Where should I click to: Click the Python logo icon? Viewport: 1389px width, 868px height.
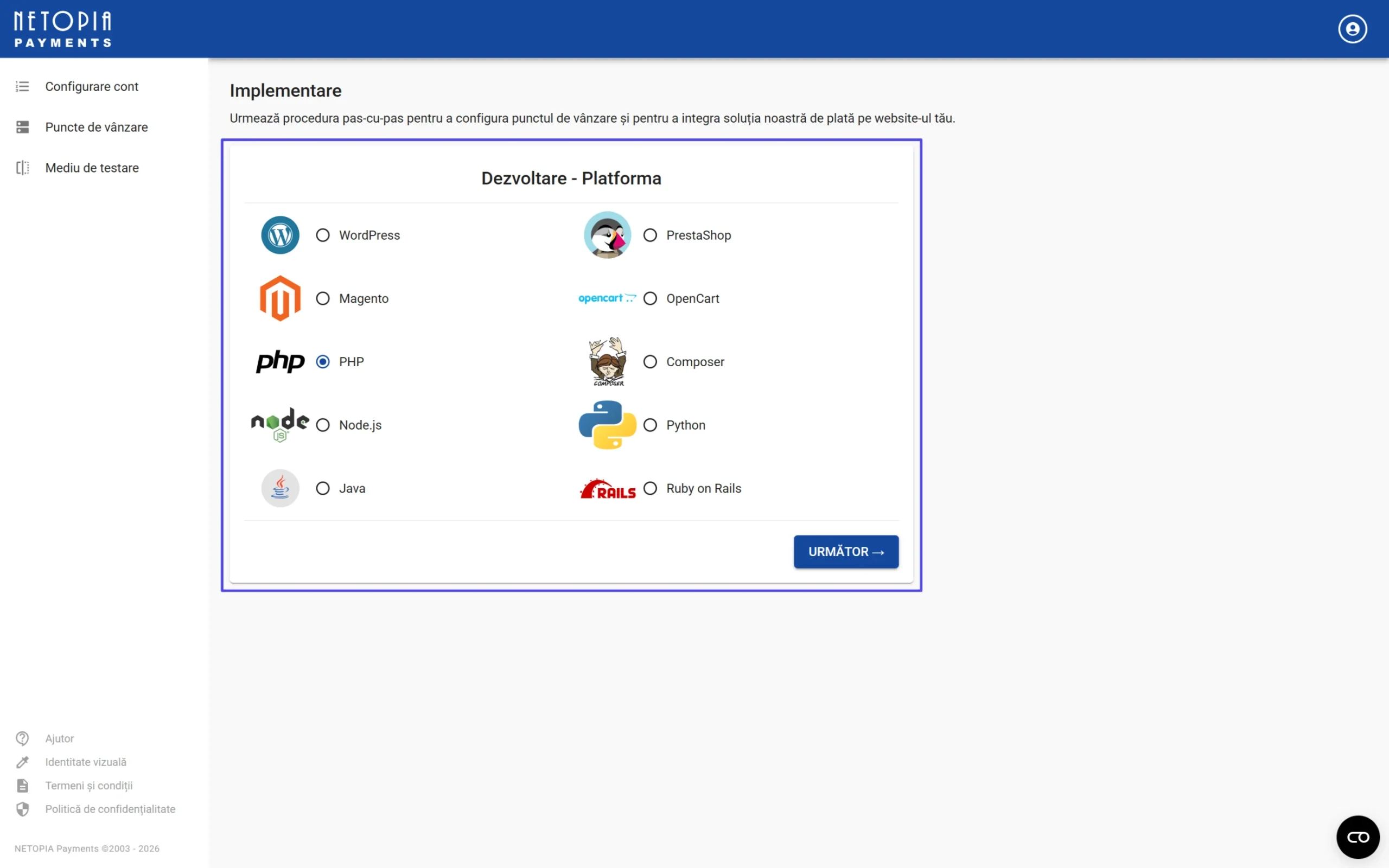606,425
